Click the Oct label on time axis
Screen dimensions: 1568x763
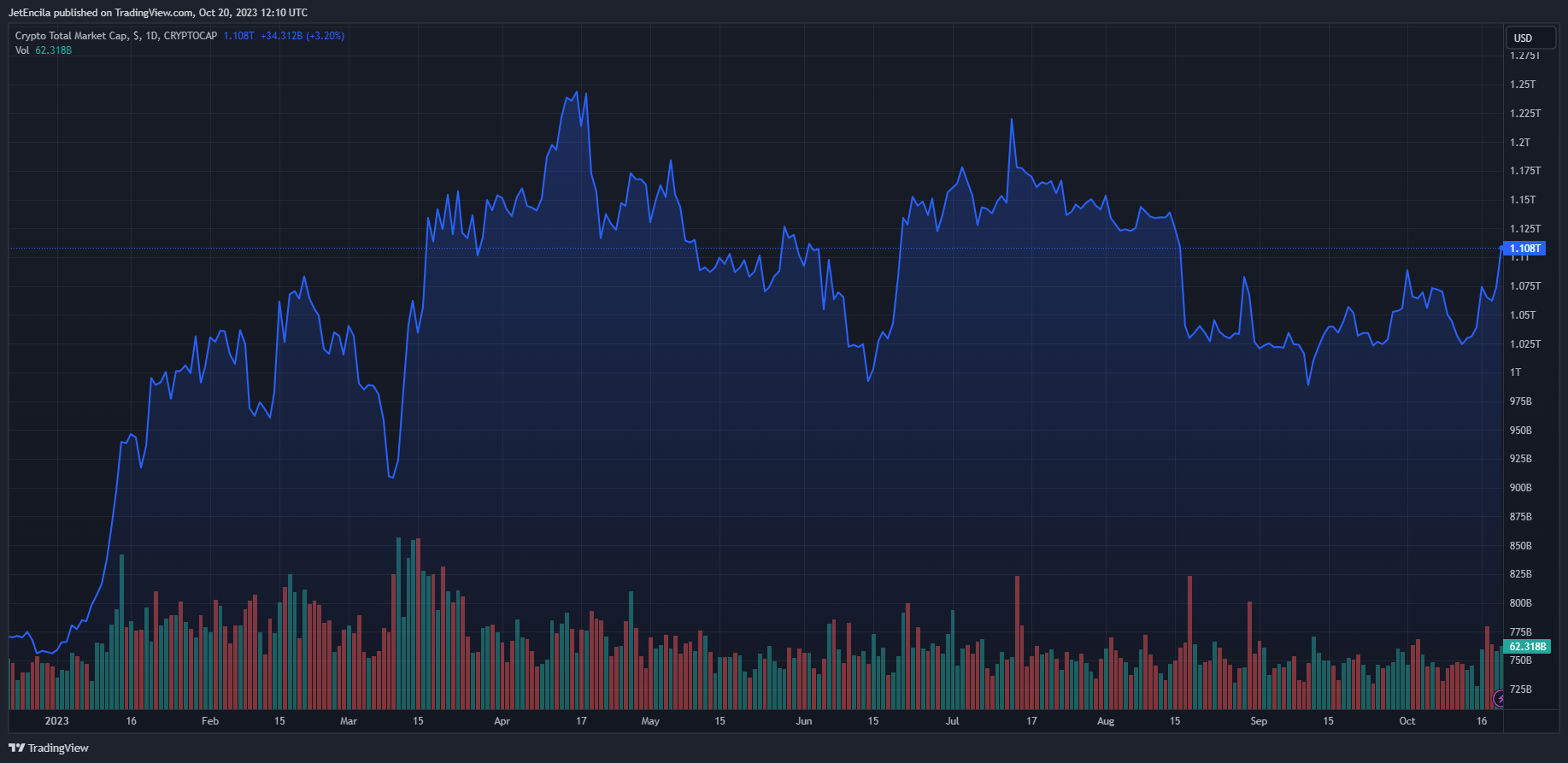tap(1407, 721)
